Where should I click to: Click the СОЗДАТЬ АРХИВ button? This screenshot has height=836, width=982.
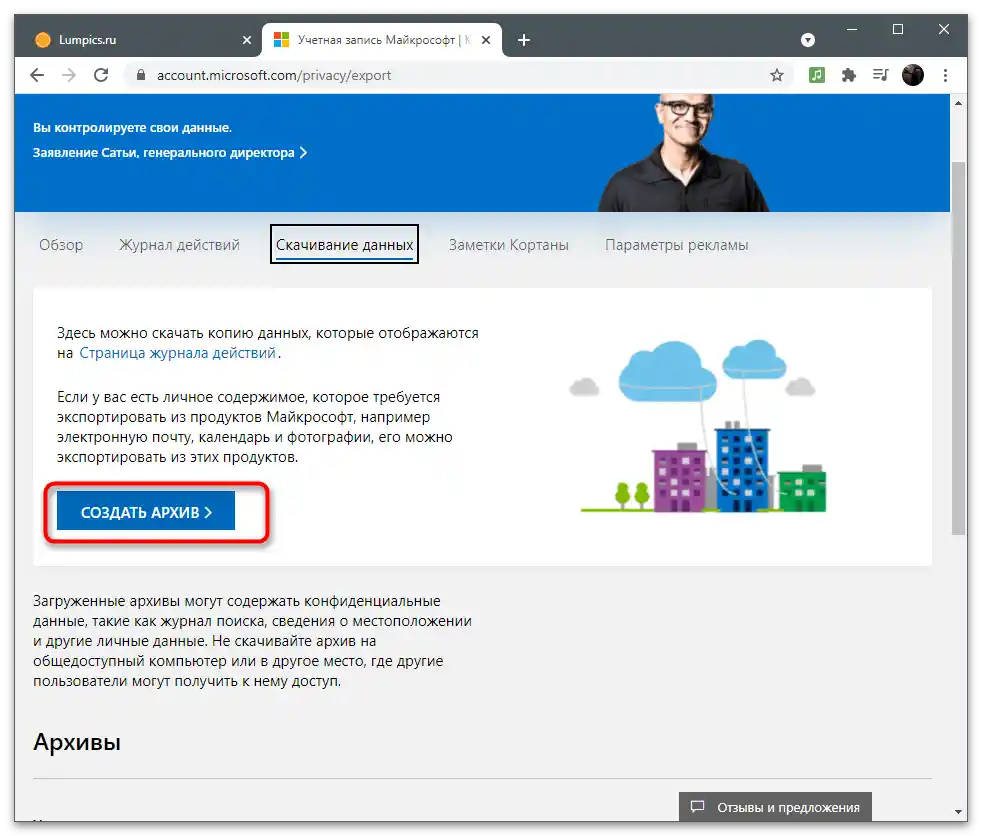click(x=146, y=512)
